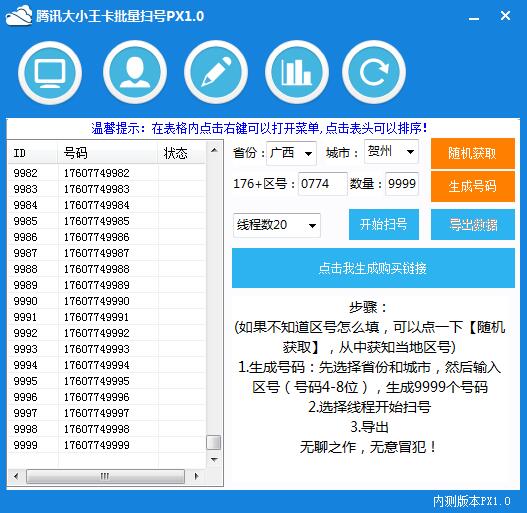The image size is (527, 513).
Task: Open the user profile circular icon
Action: pyautogui.click(x=135, y=72)
